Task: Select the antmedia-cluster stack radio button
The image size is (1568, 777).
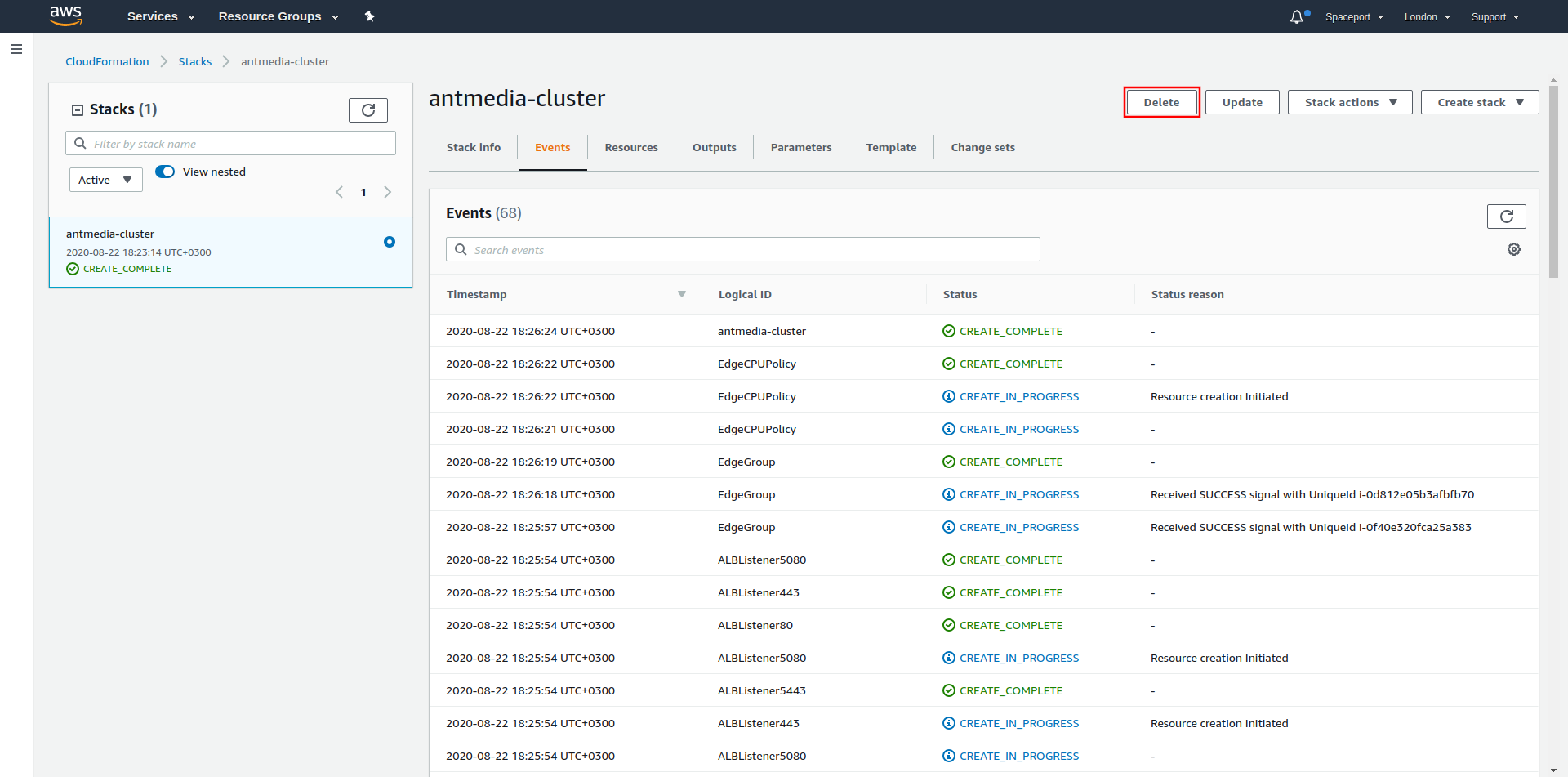Action: coord(390,242)
